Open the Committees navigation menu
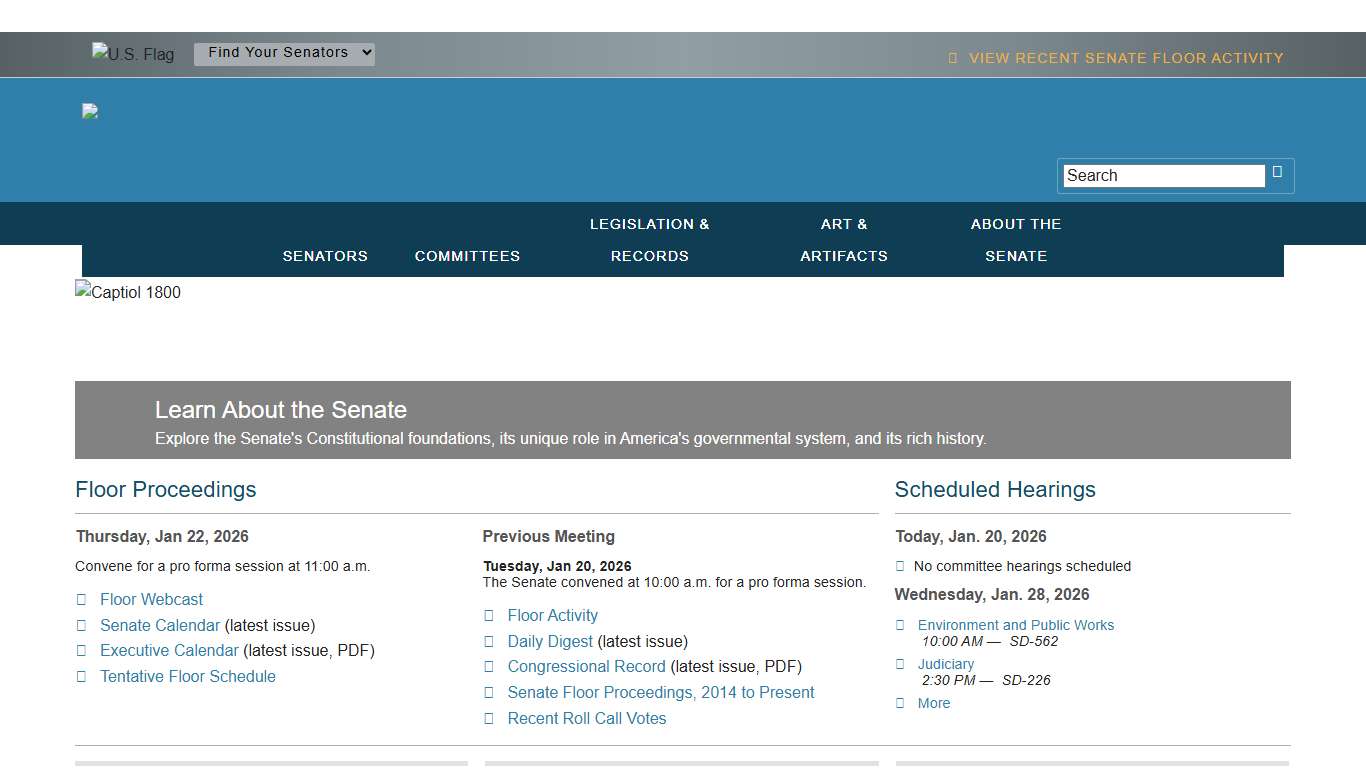1366x768 pixels. pos(467,255)
